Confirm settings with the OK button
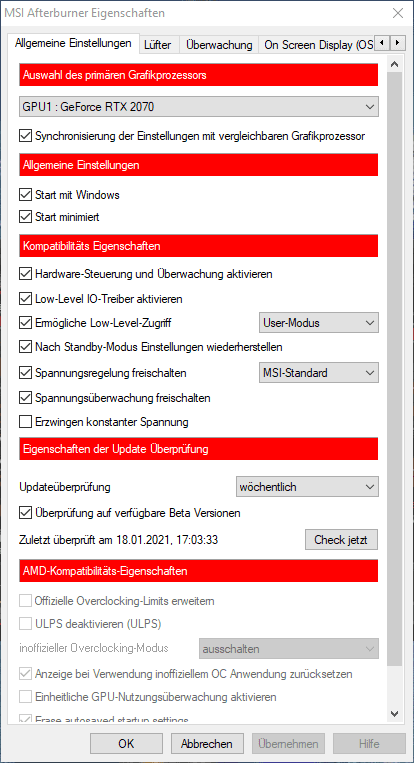The height and width of the screenshot is (763, 414). pyautogui.click(x=126, y=744)
